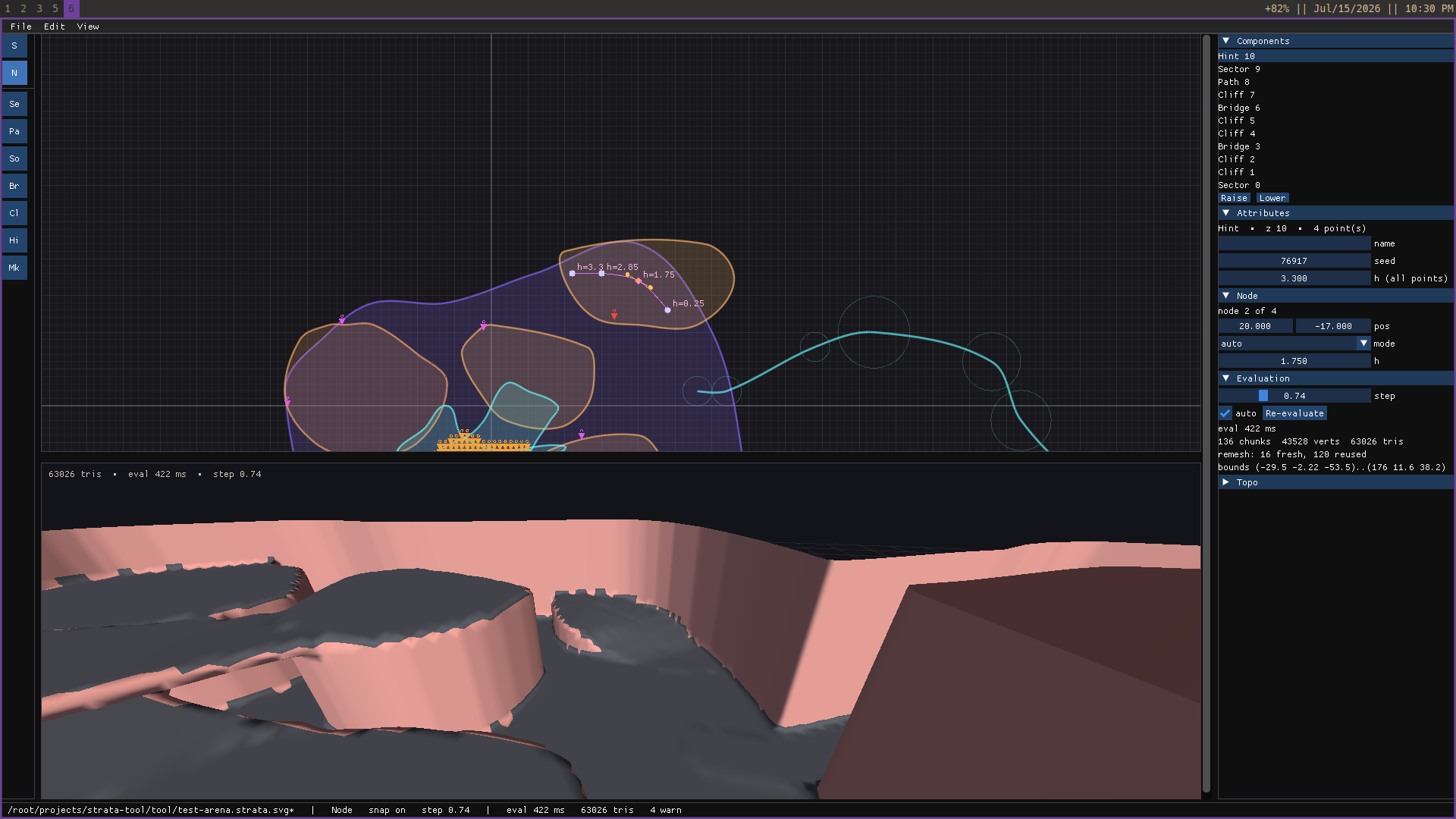Click the 10:30 PM clock

1429,8
